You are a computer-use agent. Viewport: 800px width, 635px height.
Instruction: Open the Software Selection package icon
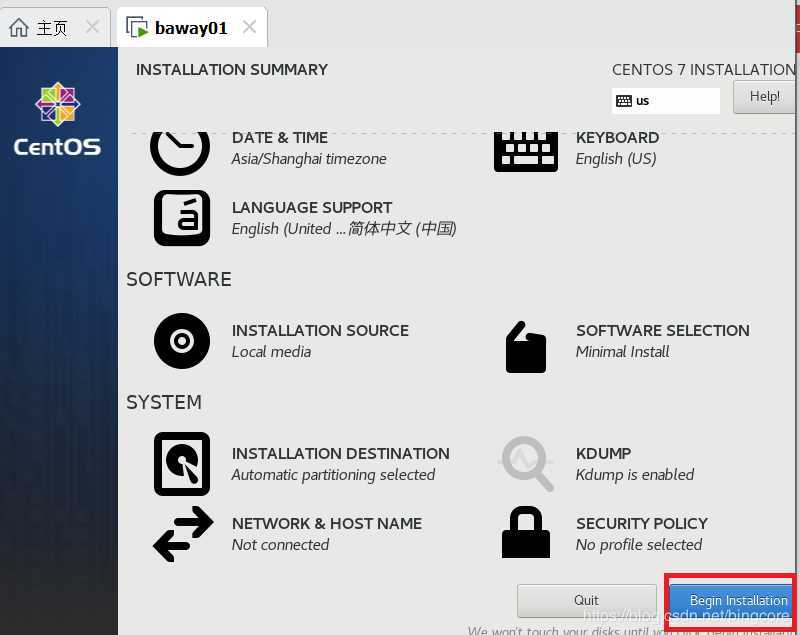[x=526, y=347]
